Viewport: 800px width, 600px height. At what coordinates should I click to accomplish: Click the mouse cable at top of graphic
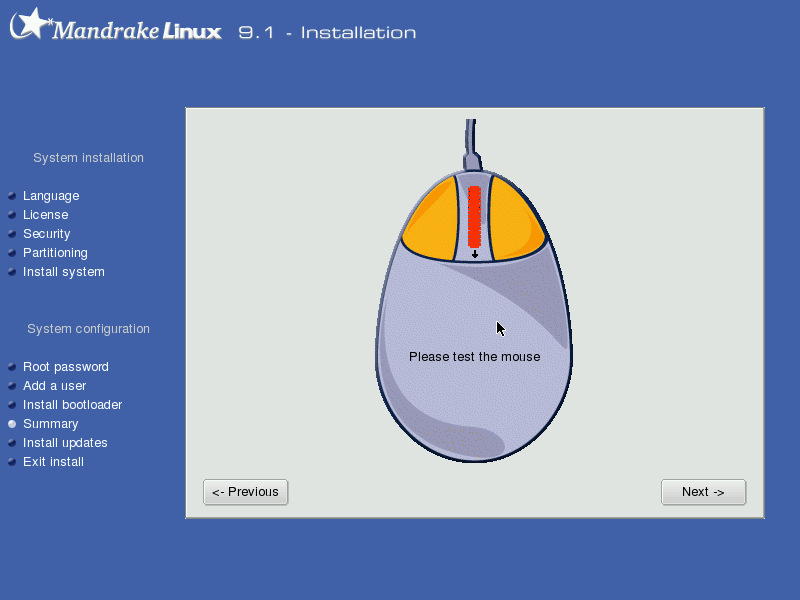click(472, 145)
